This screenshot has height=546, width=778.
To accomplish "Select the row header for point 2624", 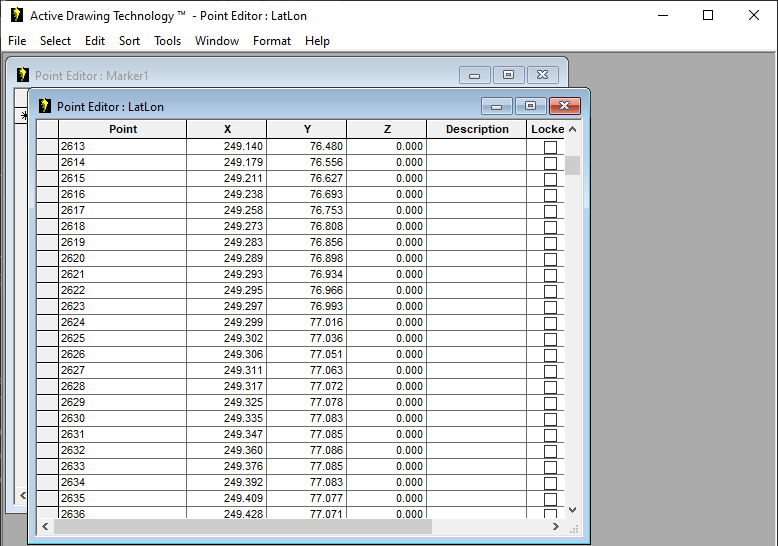I will (47, 323).
